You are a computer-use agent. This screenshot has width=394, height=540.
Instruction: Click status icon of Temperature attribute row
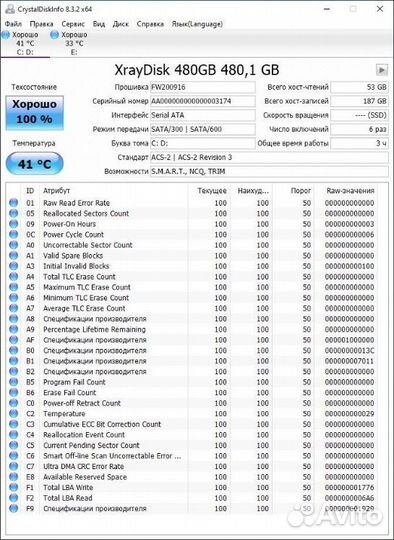tap(13, 414)
